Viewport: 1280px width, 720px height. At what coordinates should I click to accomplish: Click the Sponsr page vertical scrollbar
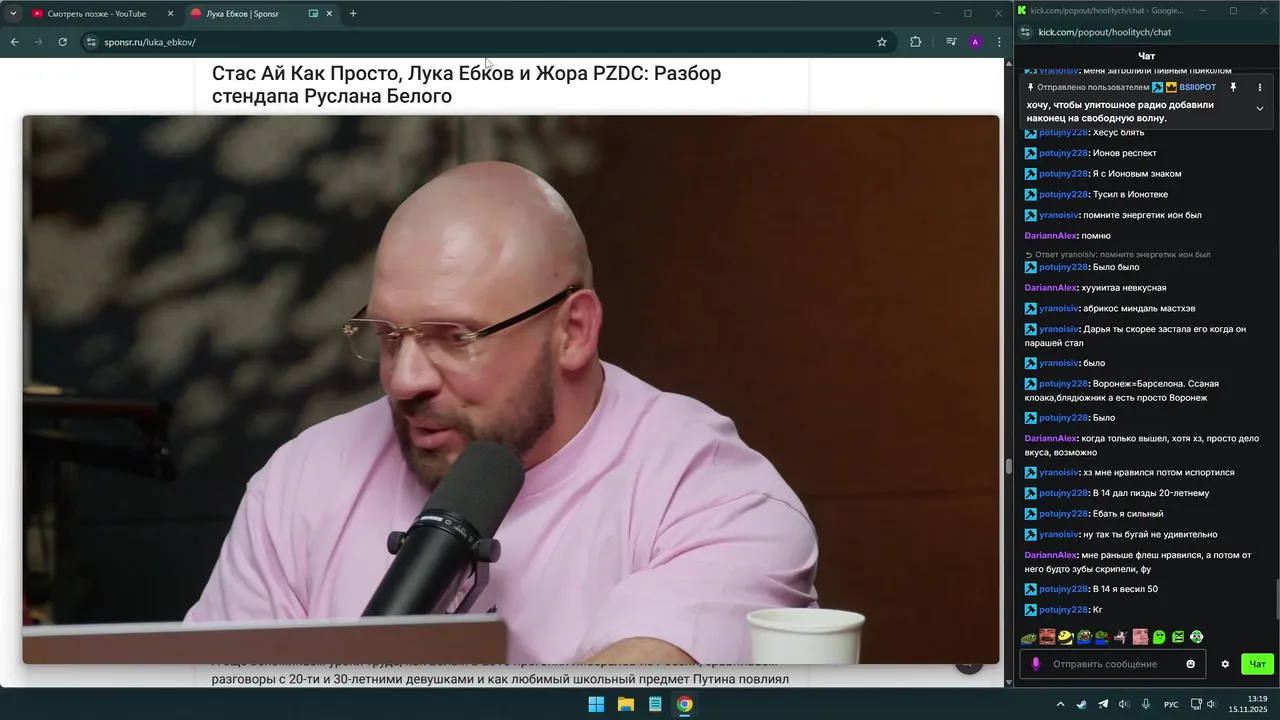(1008, 467)
